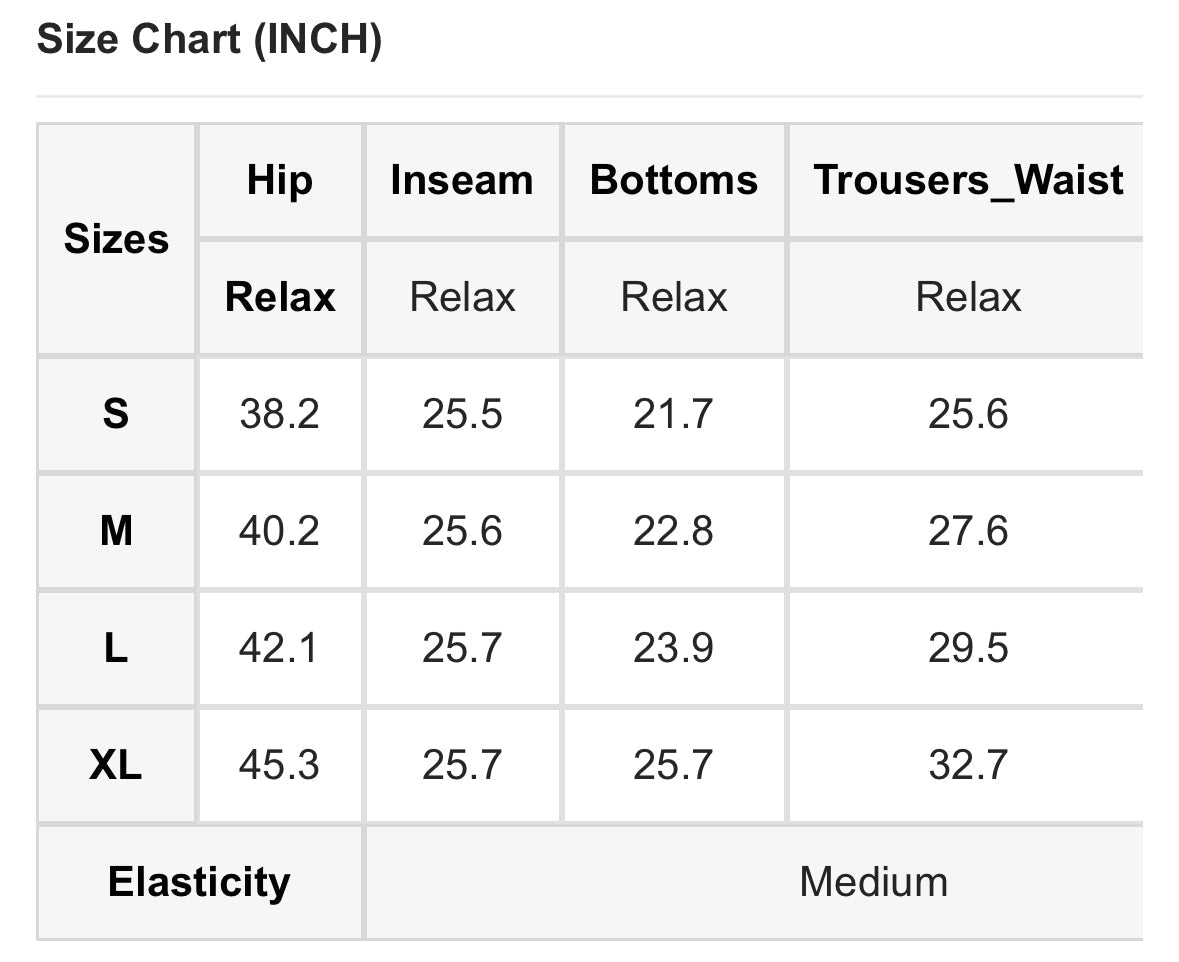Click the Elasticity row label
This screenshot has width=1179, height=962.
coord(199,882)
